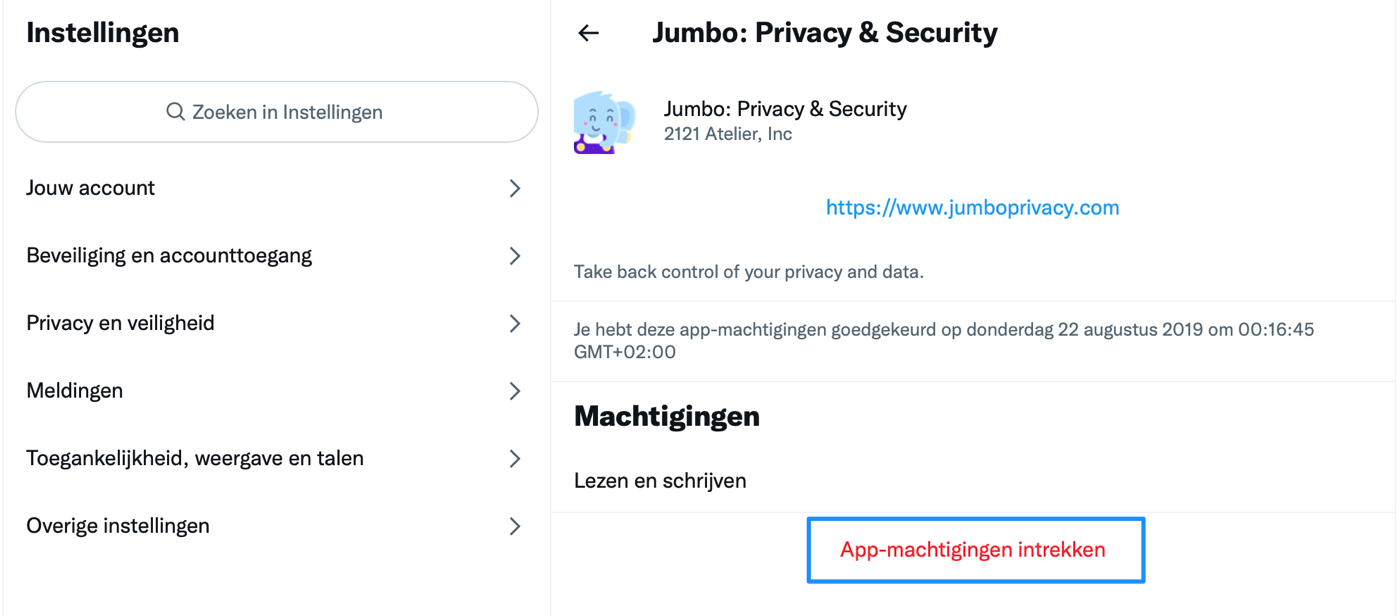Select Overige instellingen
The width and height of the screenshot is (1400, 616).
275,526
